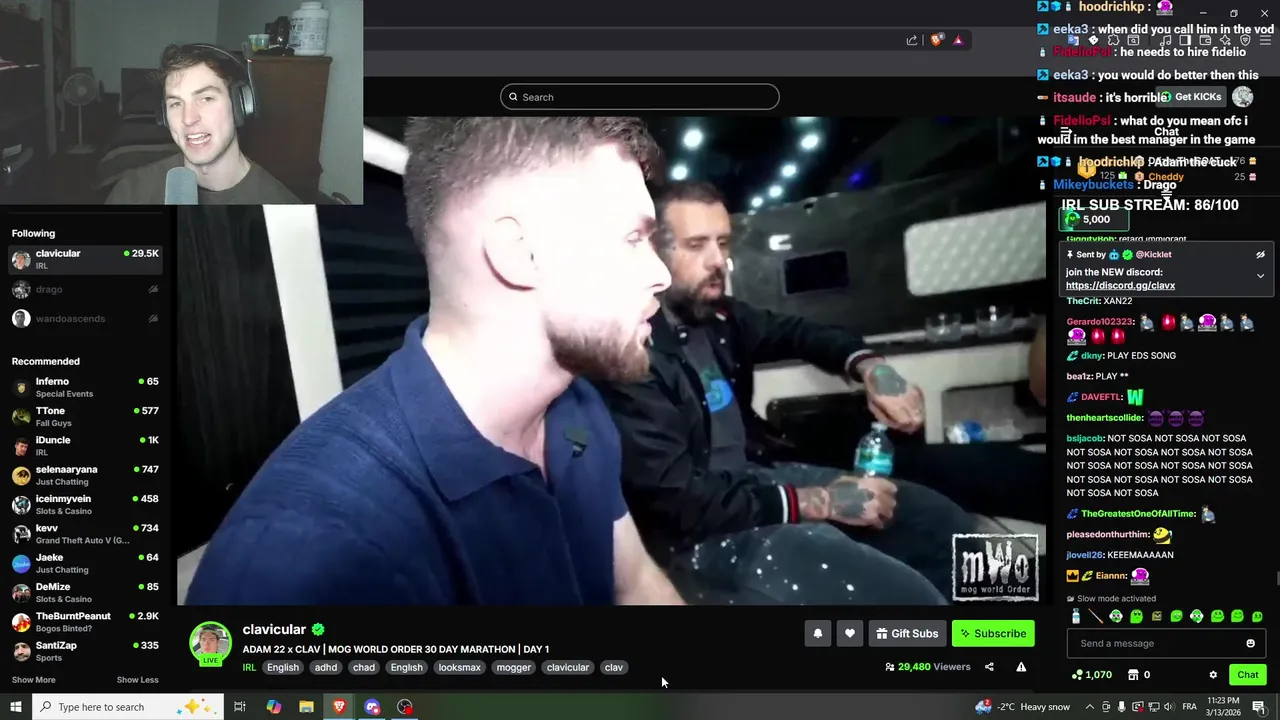Select the adhd tag
Screen dimensions: 1280x720
pyautogui.click(x=326, y=667)
